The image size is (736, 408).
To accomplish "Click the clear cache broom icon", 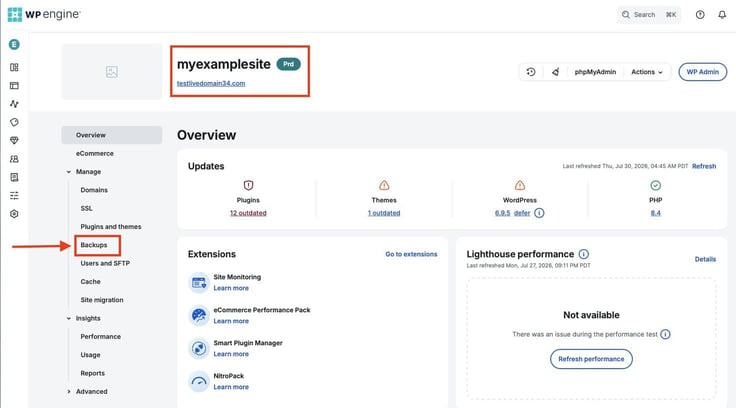I will click(555, 72).
